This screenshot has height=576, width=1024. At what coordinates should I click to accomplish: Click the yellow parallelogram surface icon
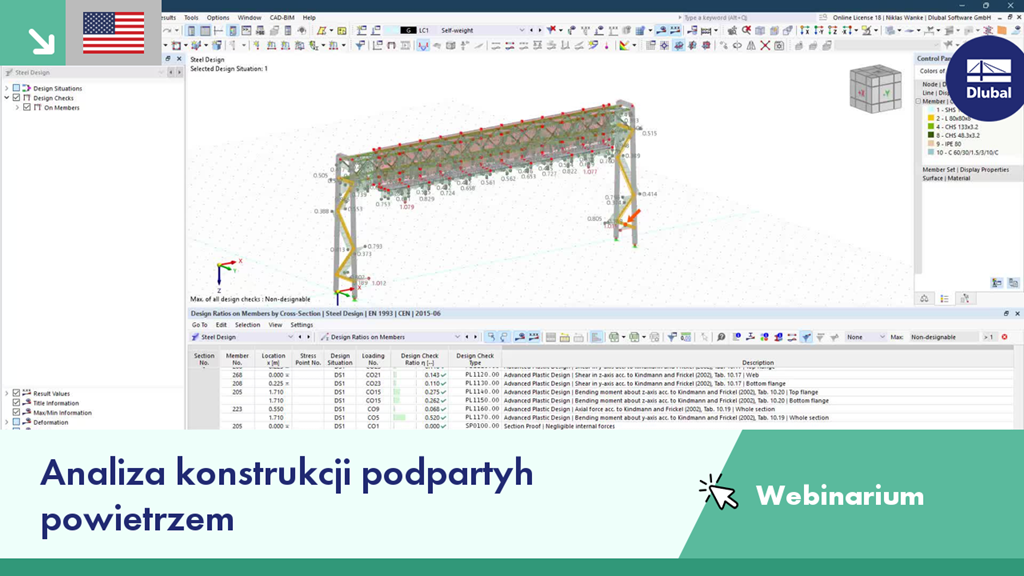(321, 30)
